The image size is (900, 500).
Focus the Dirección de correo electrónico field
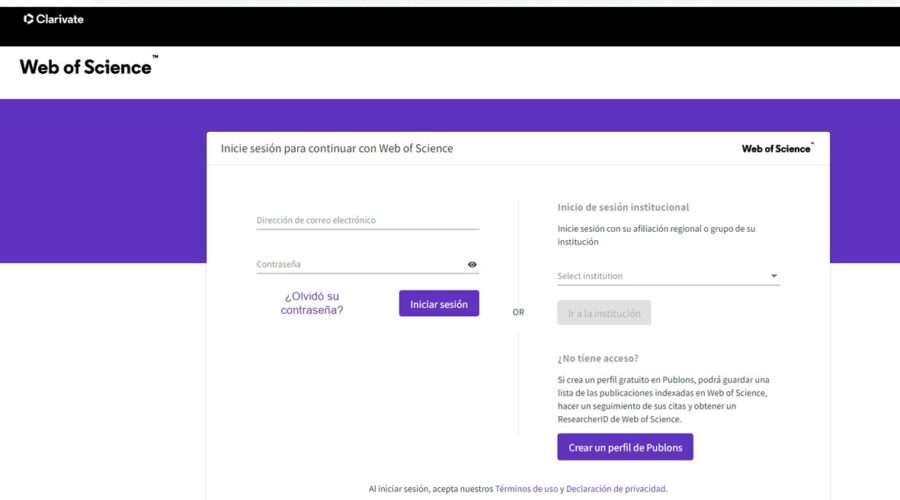tap(367, 220)
